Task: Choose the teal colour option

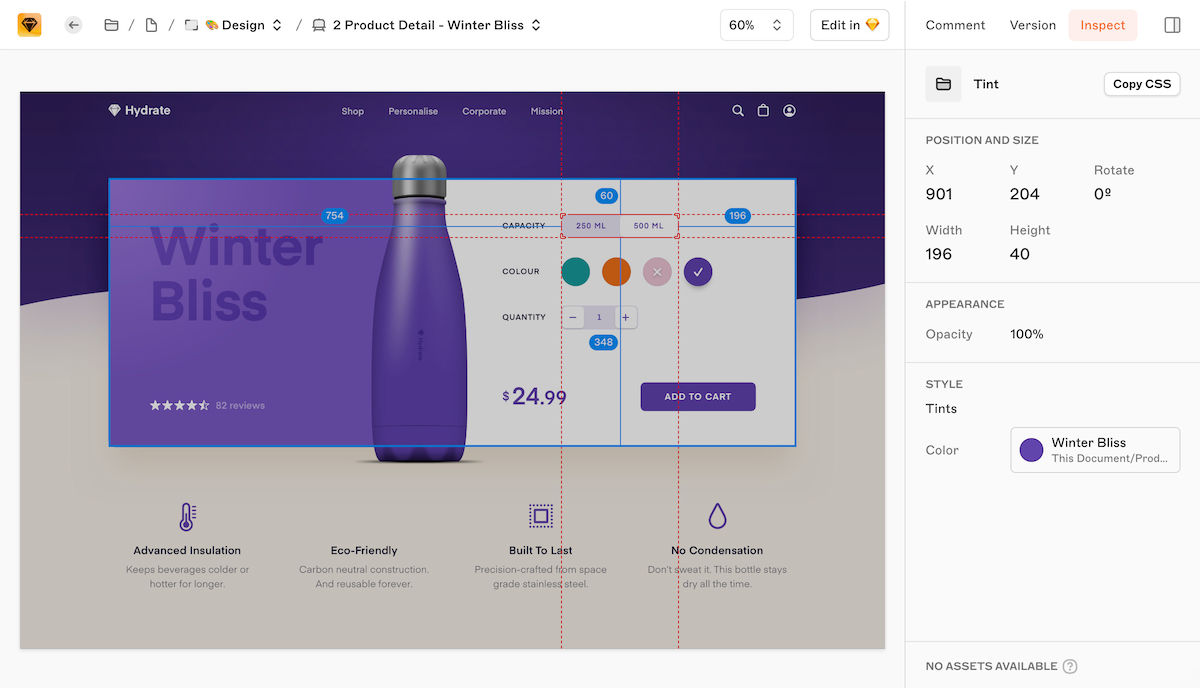Action: pos(575,271)
